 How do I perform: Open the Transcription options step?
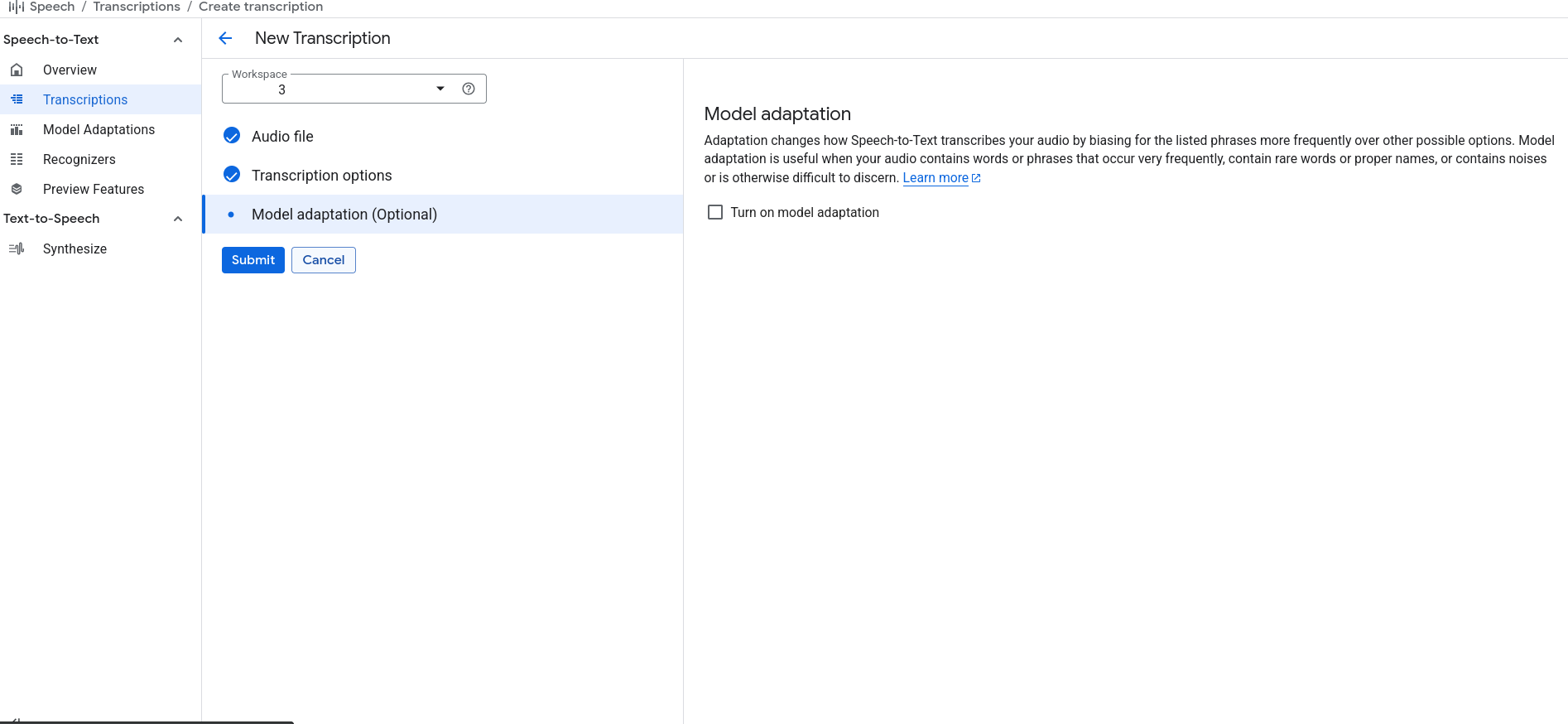click(x=321, y=176)
